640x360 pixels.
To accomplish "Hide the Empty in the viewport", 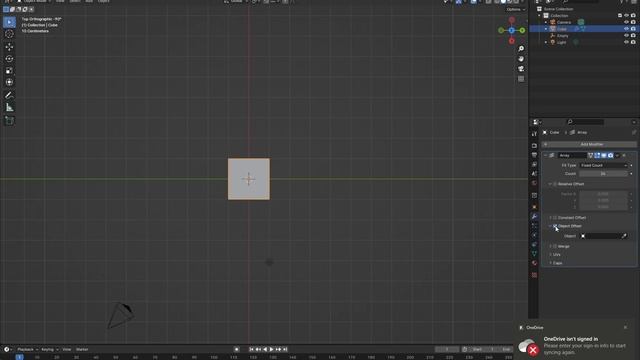I will (627, 36).
